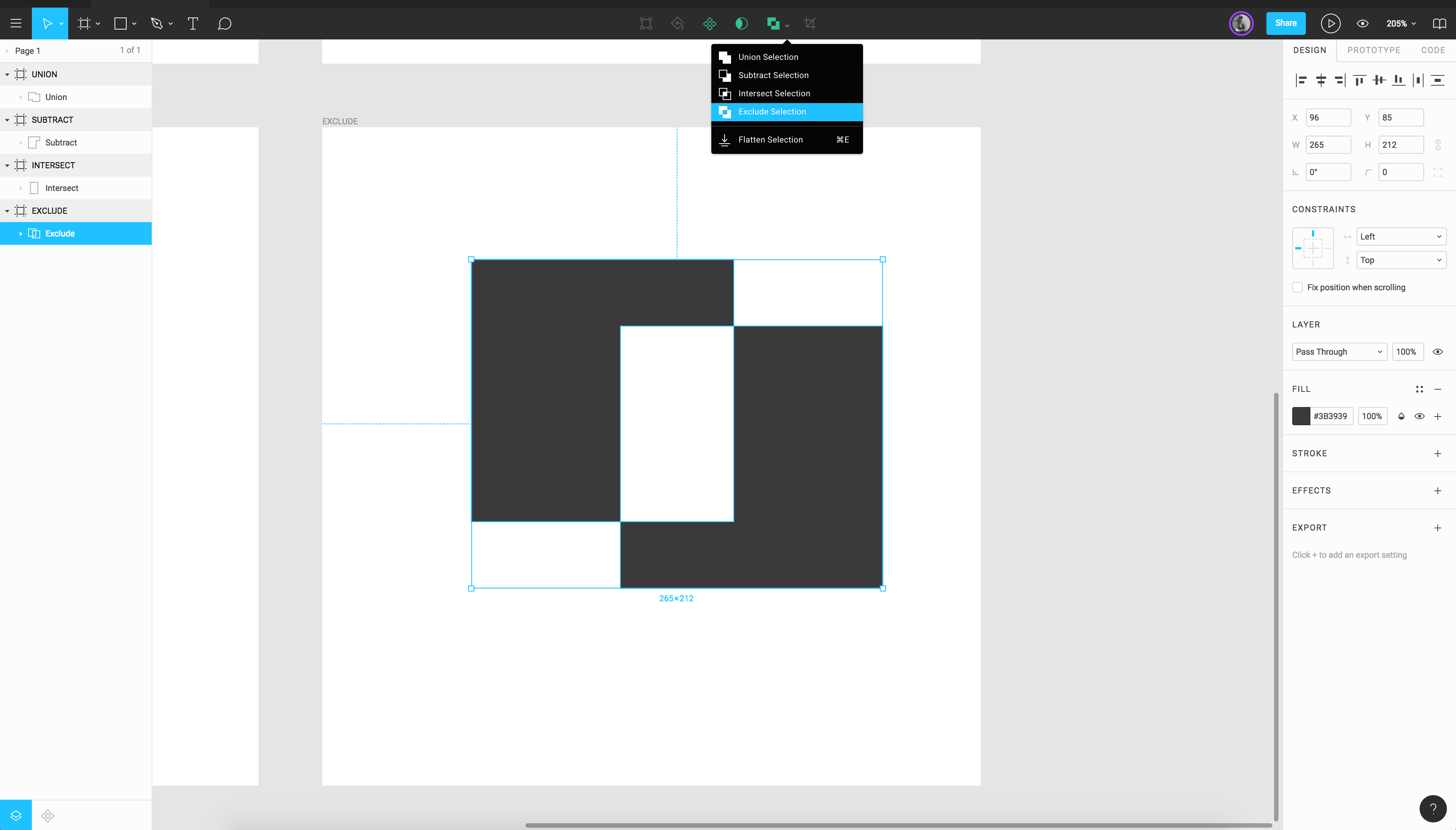1456x830 pixels.
Task: Switch to the Prototype tab
Action: [x=1373, y=50]
